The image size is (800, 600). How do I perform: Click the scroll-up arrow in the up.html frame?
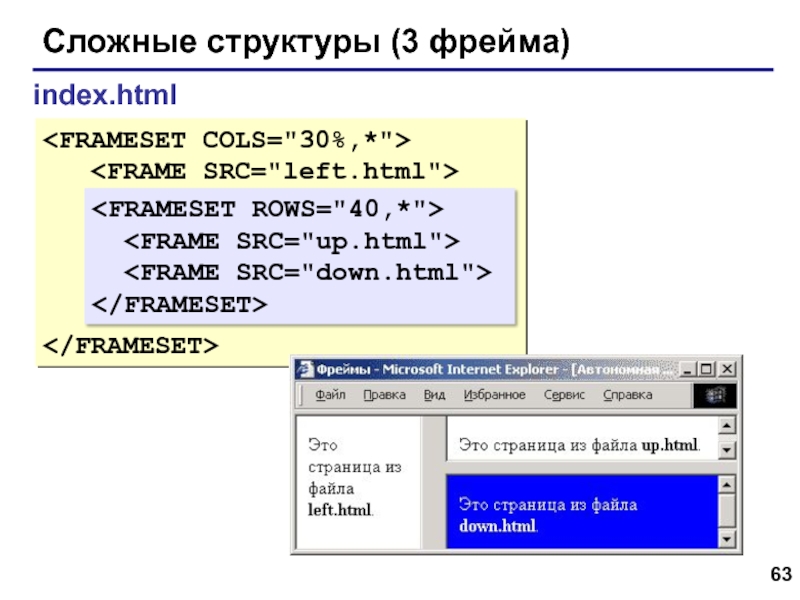(725, 423)
